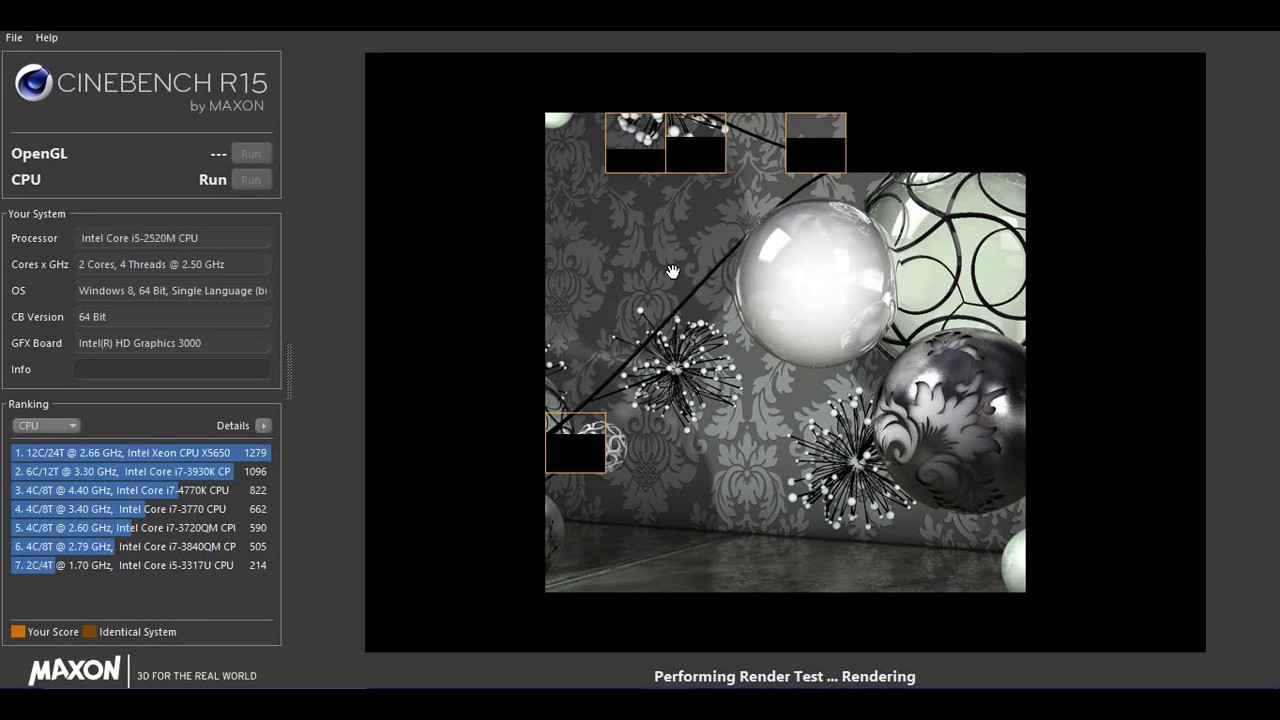Click the Details label in Ranking

[x=233, y=425]
